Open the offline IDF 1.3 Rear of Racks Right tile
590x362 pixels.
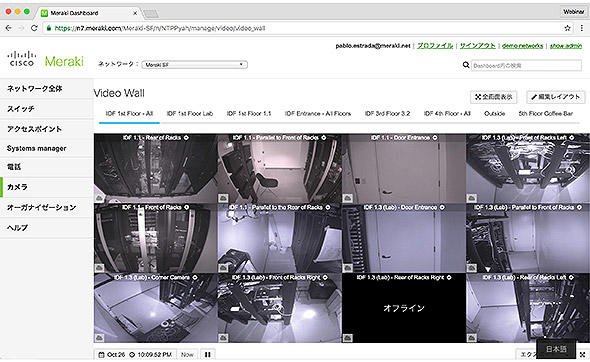click(x=404, y=308)
